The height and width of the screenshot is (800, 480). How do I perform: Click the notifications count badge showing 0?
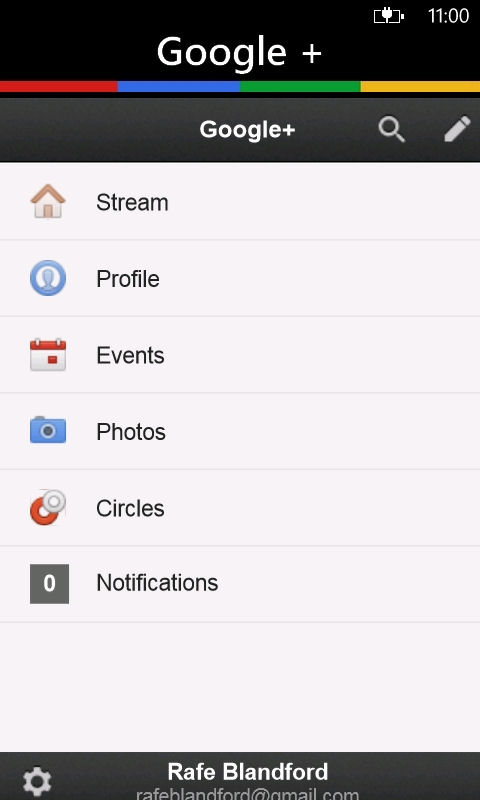(49, 584)
